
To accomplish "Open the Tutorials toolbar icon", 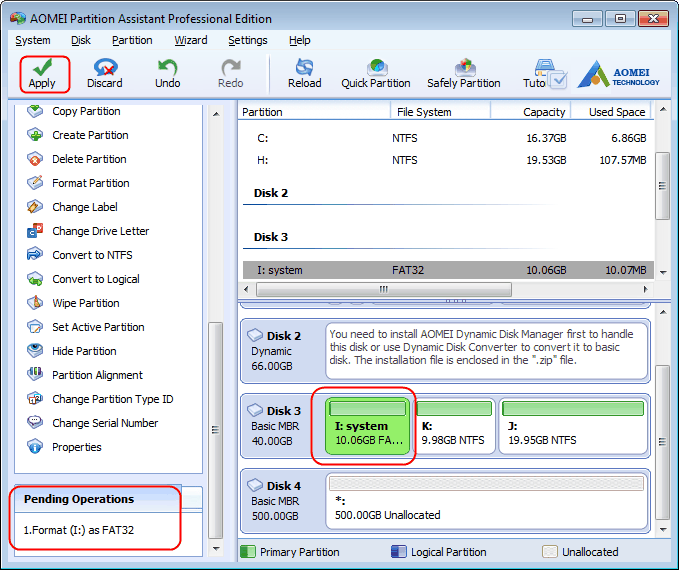I will click(x=544, y=74).
